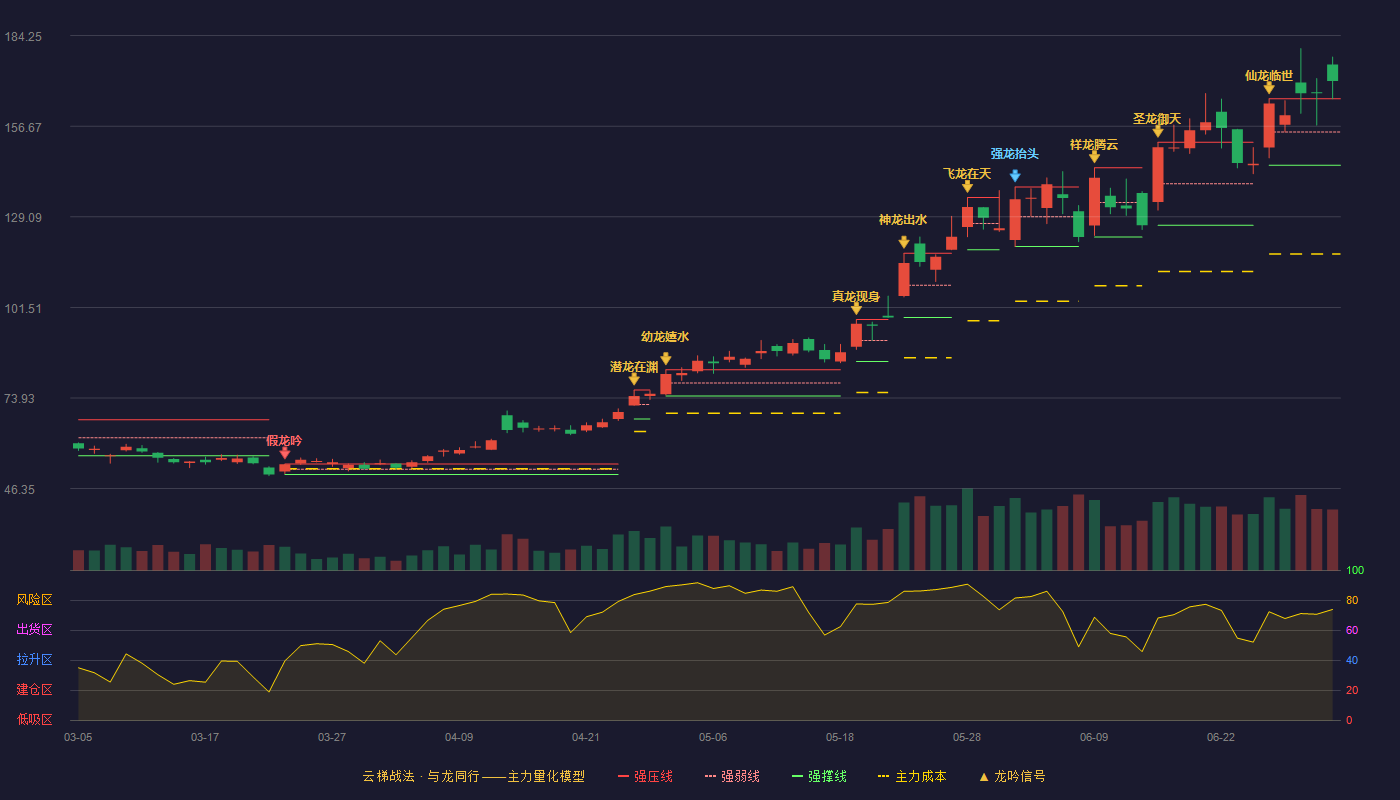This screenshot has height=800, width=1400.
Task: Select the large red candlestick under 圣龙御天
Action: tap(1158, 175)
